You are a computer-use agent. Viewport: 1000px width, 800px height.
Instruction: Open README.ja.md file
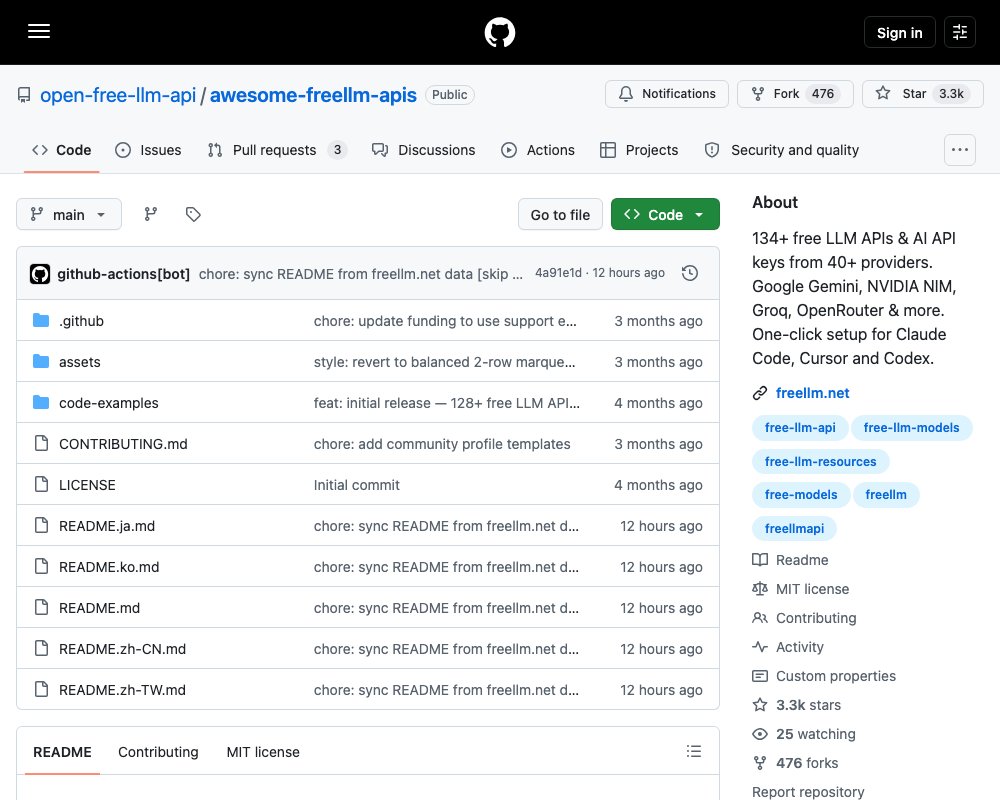pos(107,526)
